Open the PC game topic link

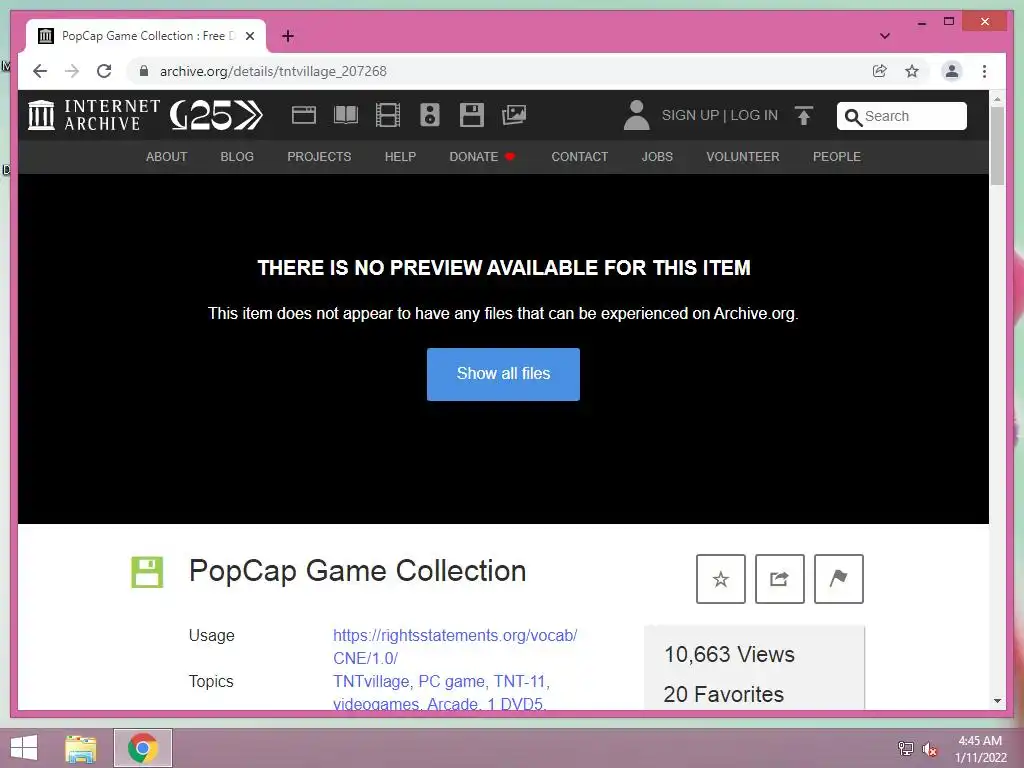coord(451,681)
